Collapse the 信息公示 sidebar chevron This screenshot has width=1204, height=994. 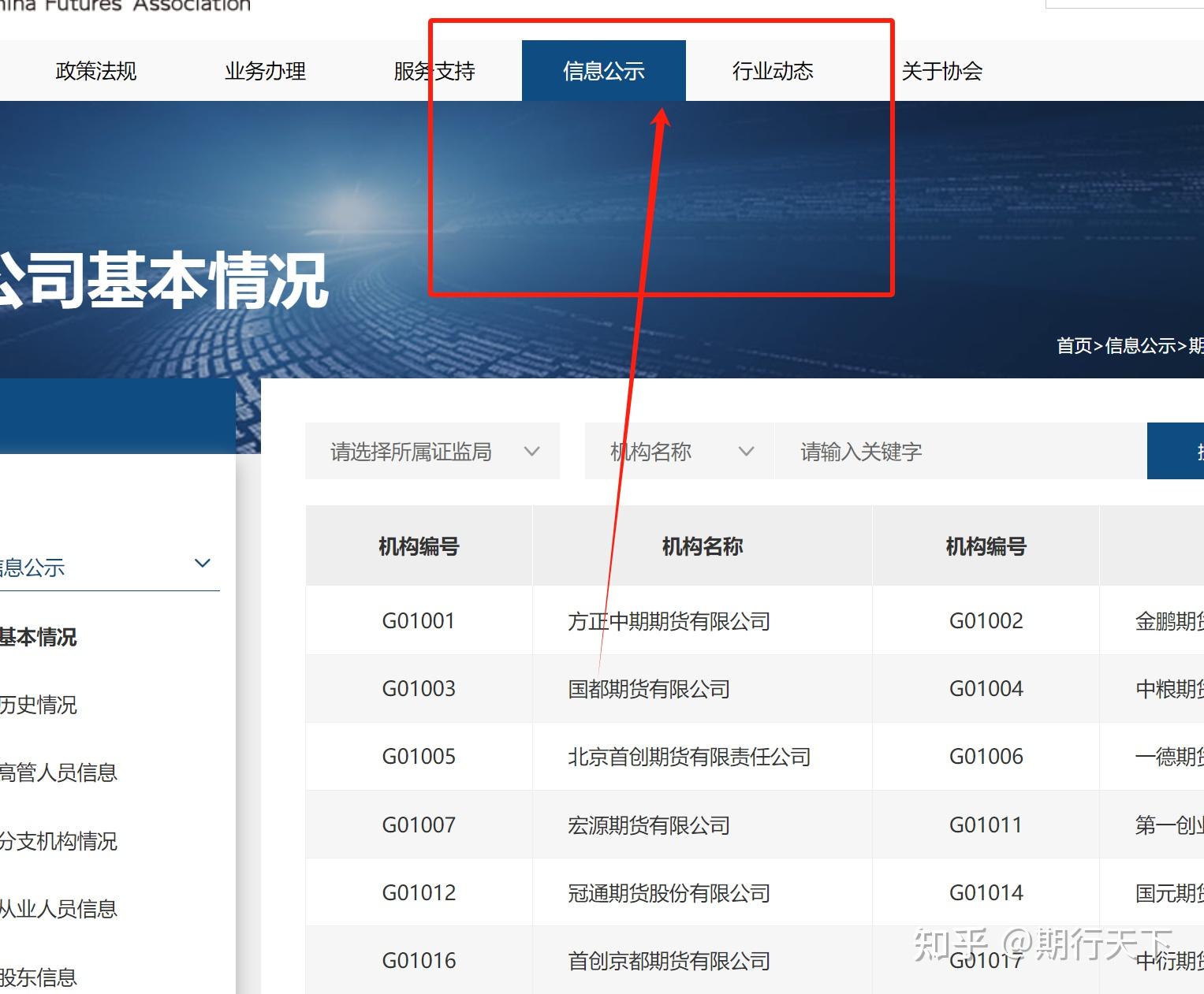pos(203,563)
